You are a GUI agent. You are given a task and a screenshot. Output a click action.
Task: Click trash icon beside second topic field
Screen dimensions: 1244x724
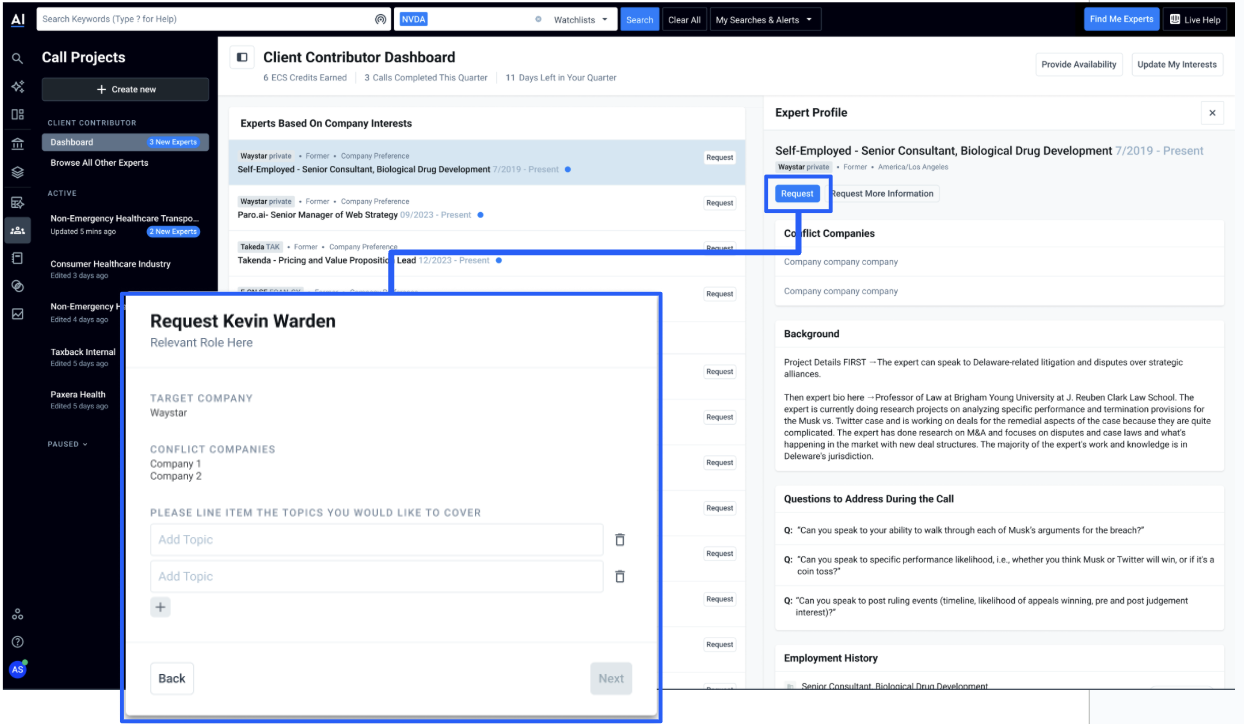[x=619, y=576]
